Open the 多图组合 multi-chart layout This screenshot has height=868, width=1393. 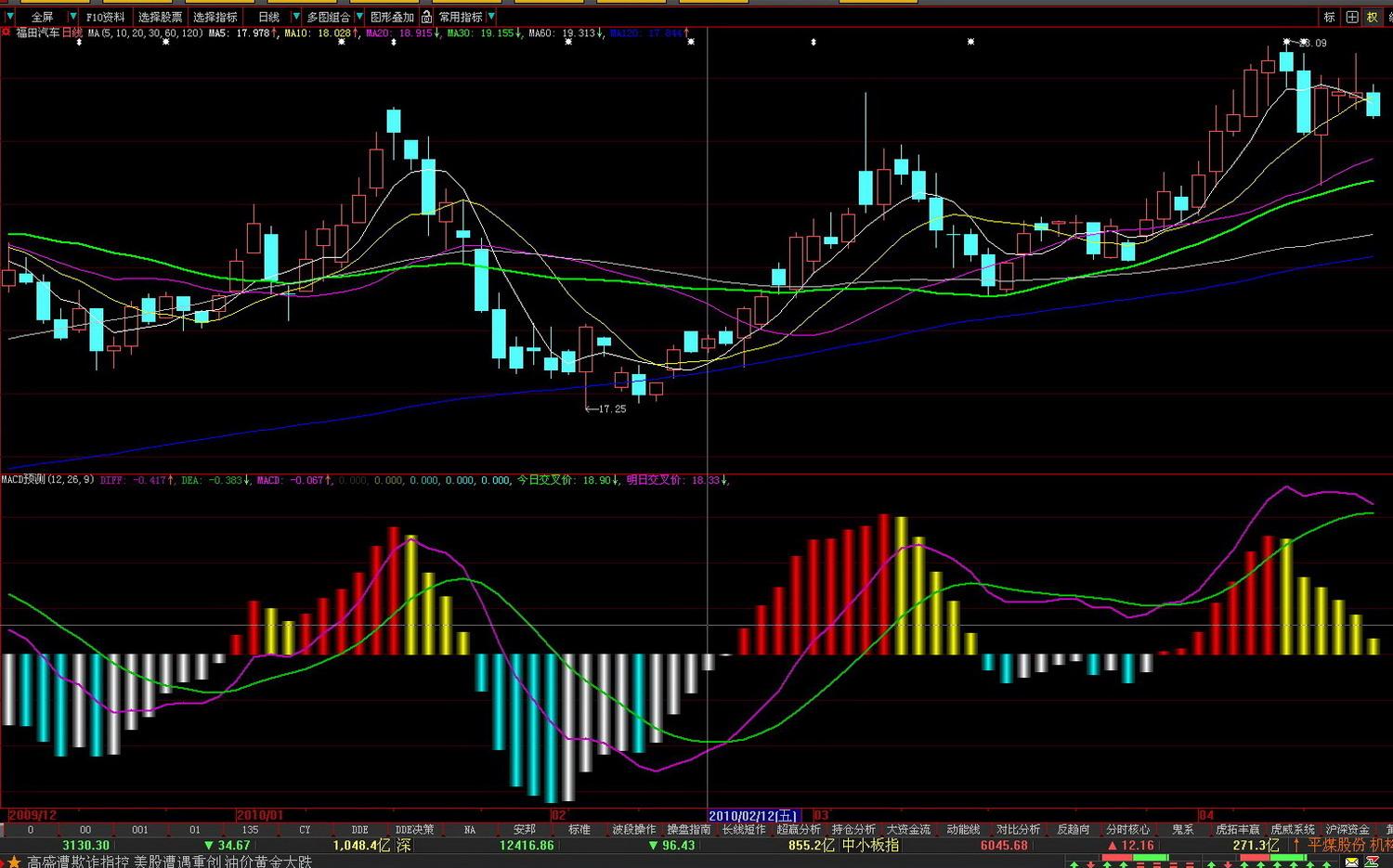point(328,17)
